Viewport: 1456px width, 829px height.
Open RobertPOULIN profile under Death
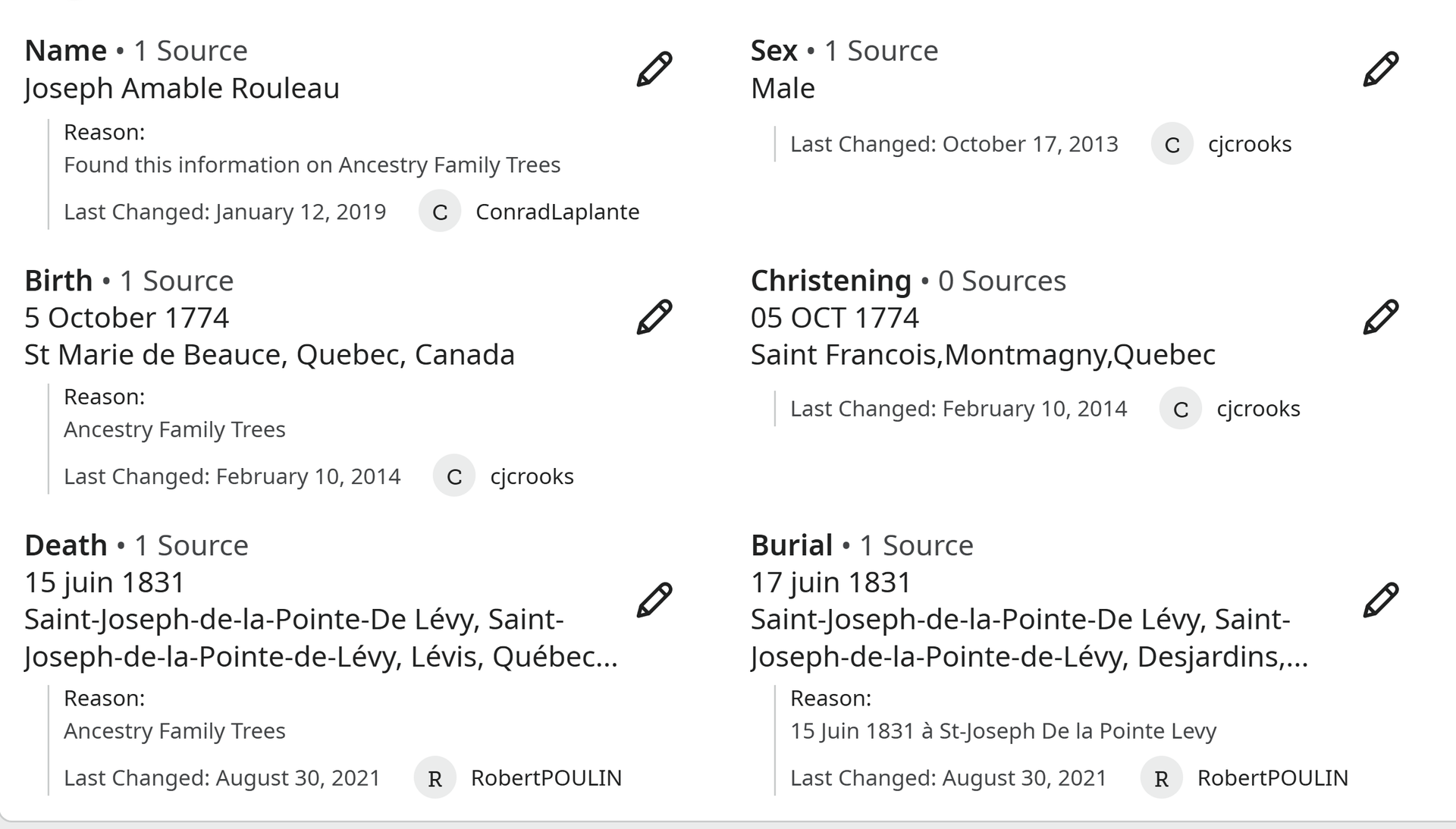pyautogui.click(x=547, y=777)
